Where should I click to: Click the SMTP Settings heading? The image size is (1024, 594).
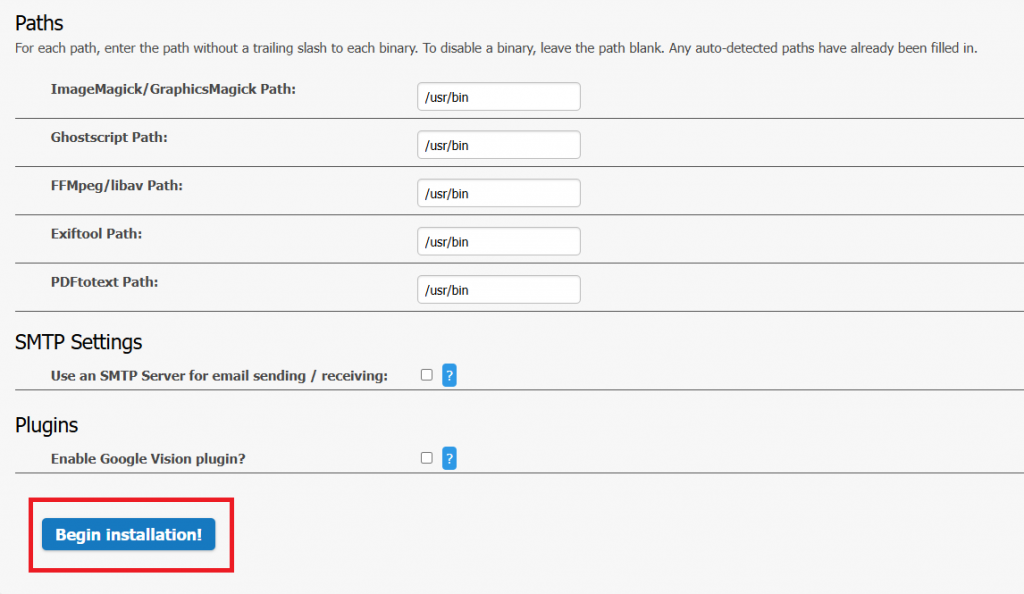(78, 342)
